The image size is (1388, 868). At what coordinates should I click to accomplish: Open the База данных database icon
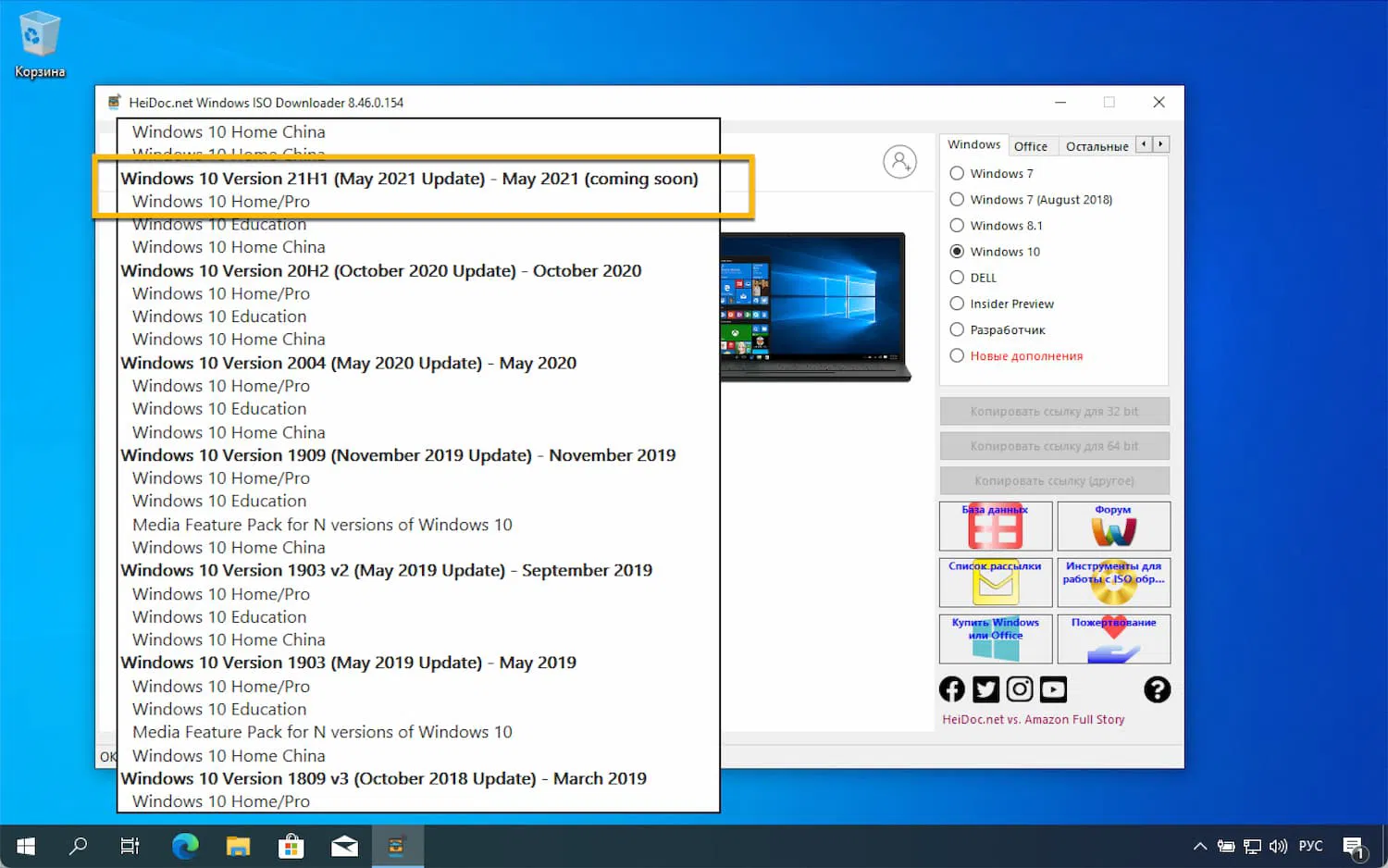pyautogui.click(x=996, y=526)
